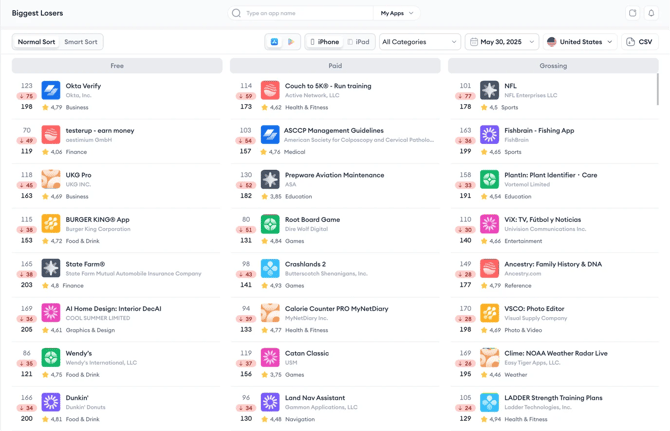Open the Okta Verify app title
Viewport: 670px width, 431px height.
(x=83, y=86)
